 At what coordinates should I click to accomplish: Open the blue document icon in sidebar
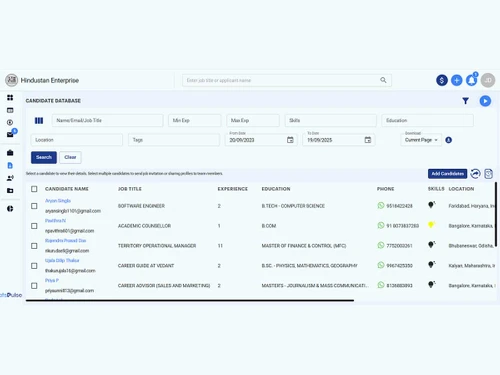click(x=10, y=165)
